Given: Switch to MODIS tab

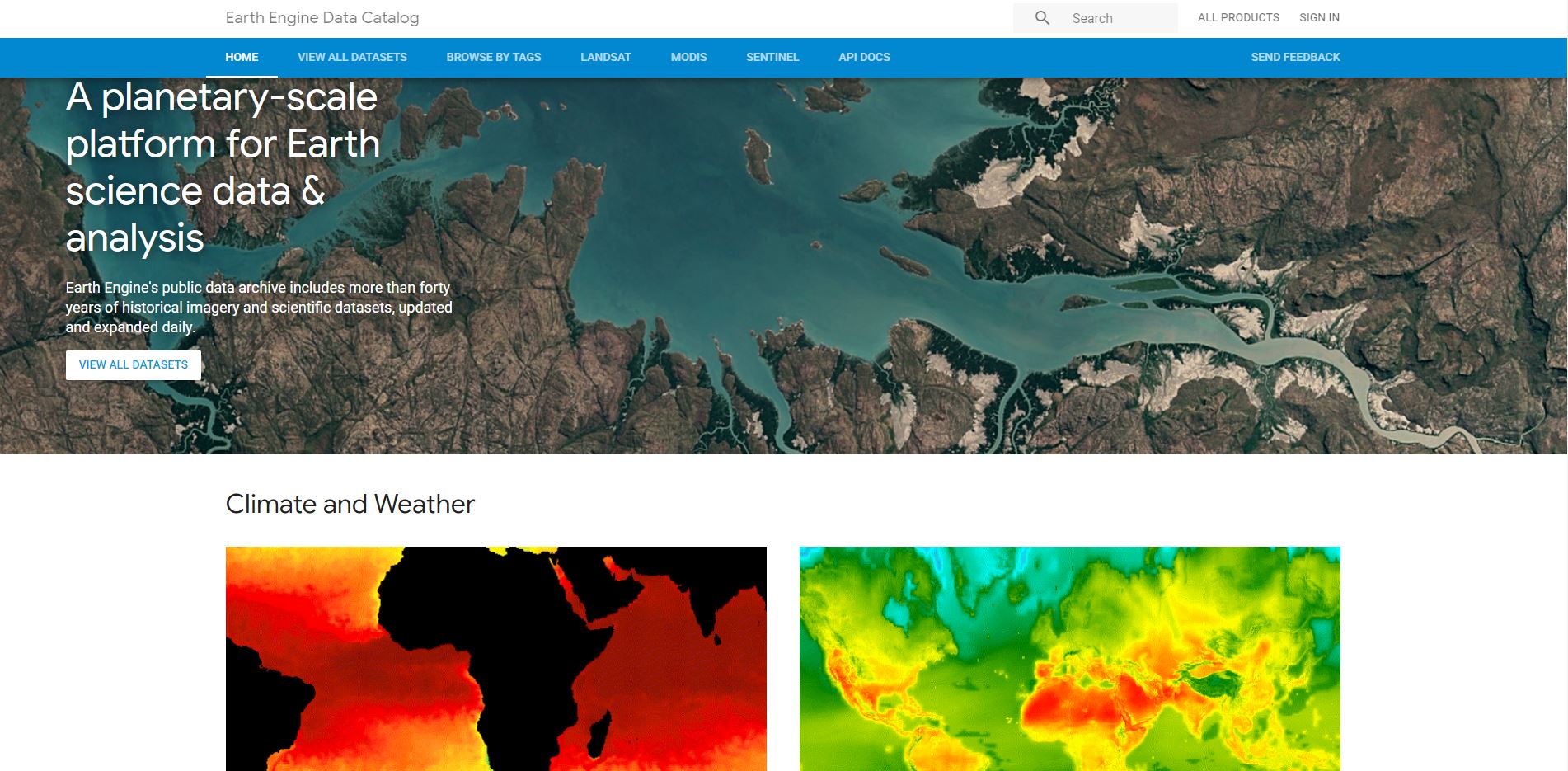Looking at the screenshot, I should [x=688, y=57].
